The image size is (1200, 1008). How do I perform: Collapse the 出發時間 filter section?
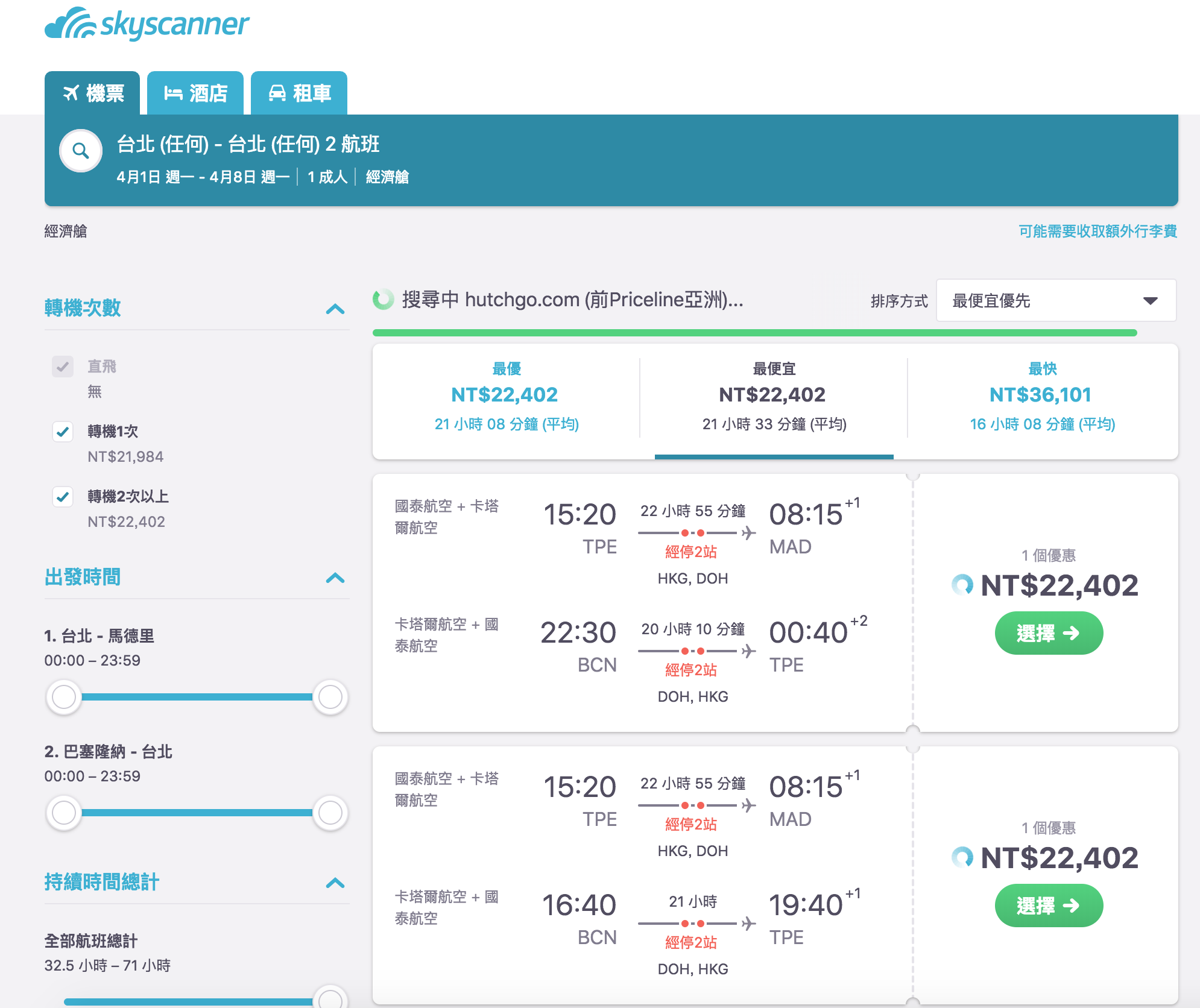[x=335, y=578]
